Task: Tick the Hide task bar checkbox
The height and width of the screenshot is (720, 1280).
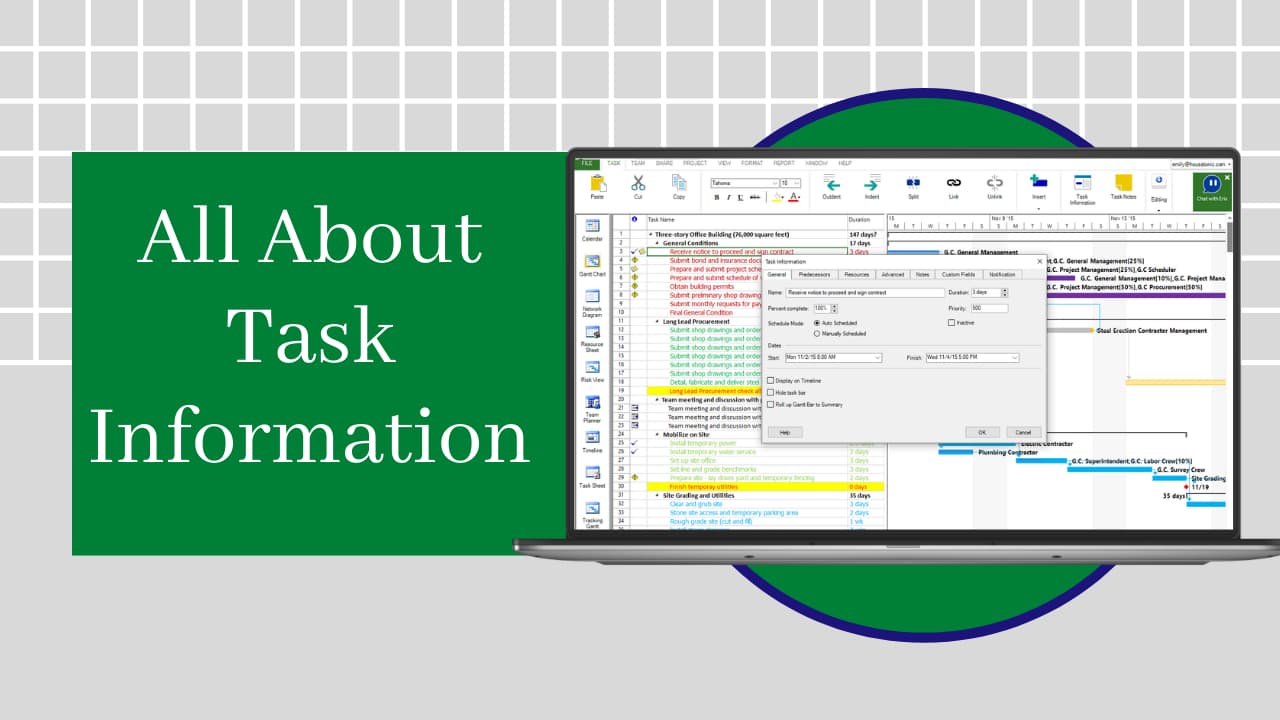Action: pyautogui.click(x=770, y=392)
